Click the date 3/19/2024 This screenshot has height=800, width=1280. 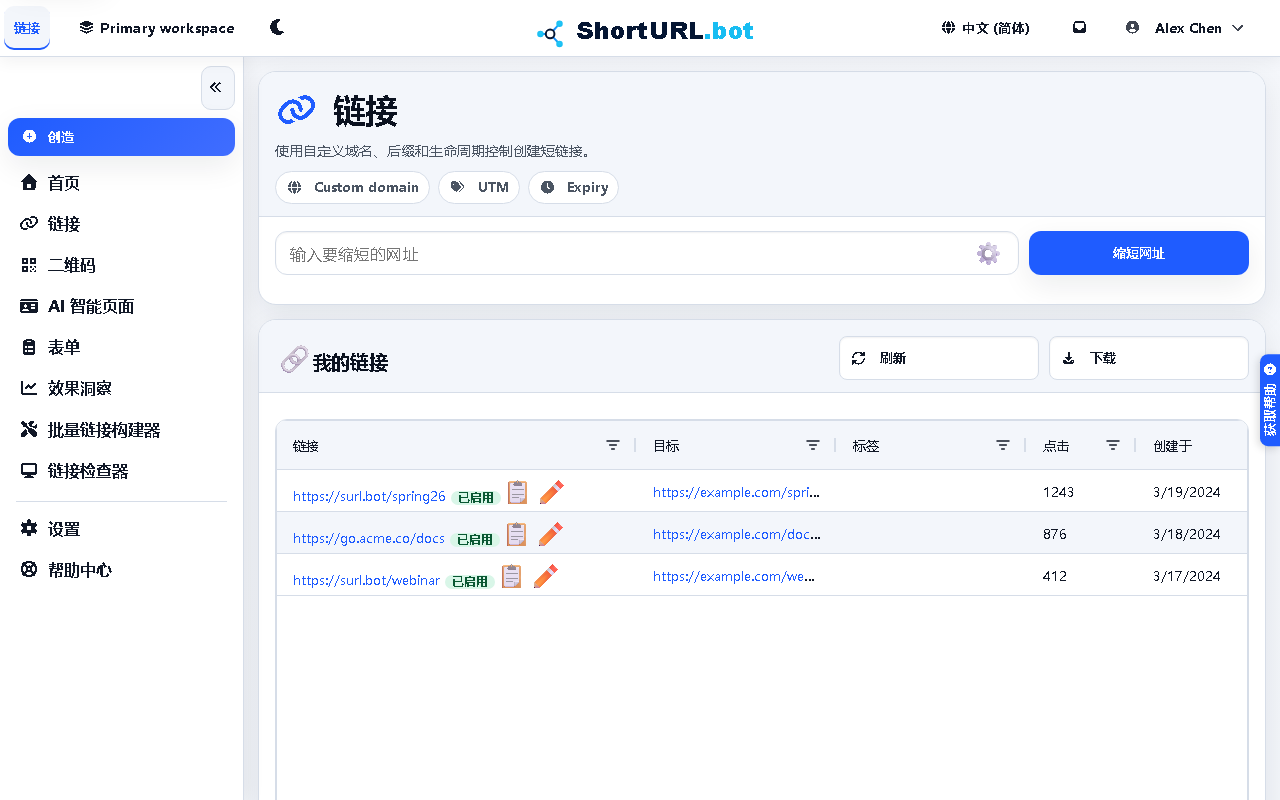pos(1187,492)
